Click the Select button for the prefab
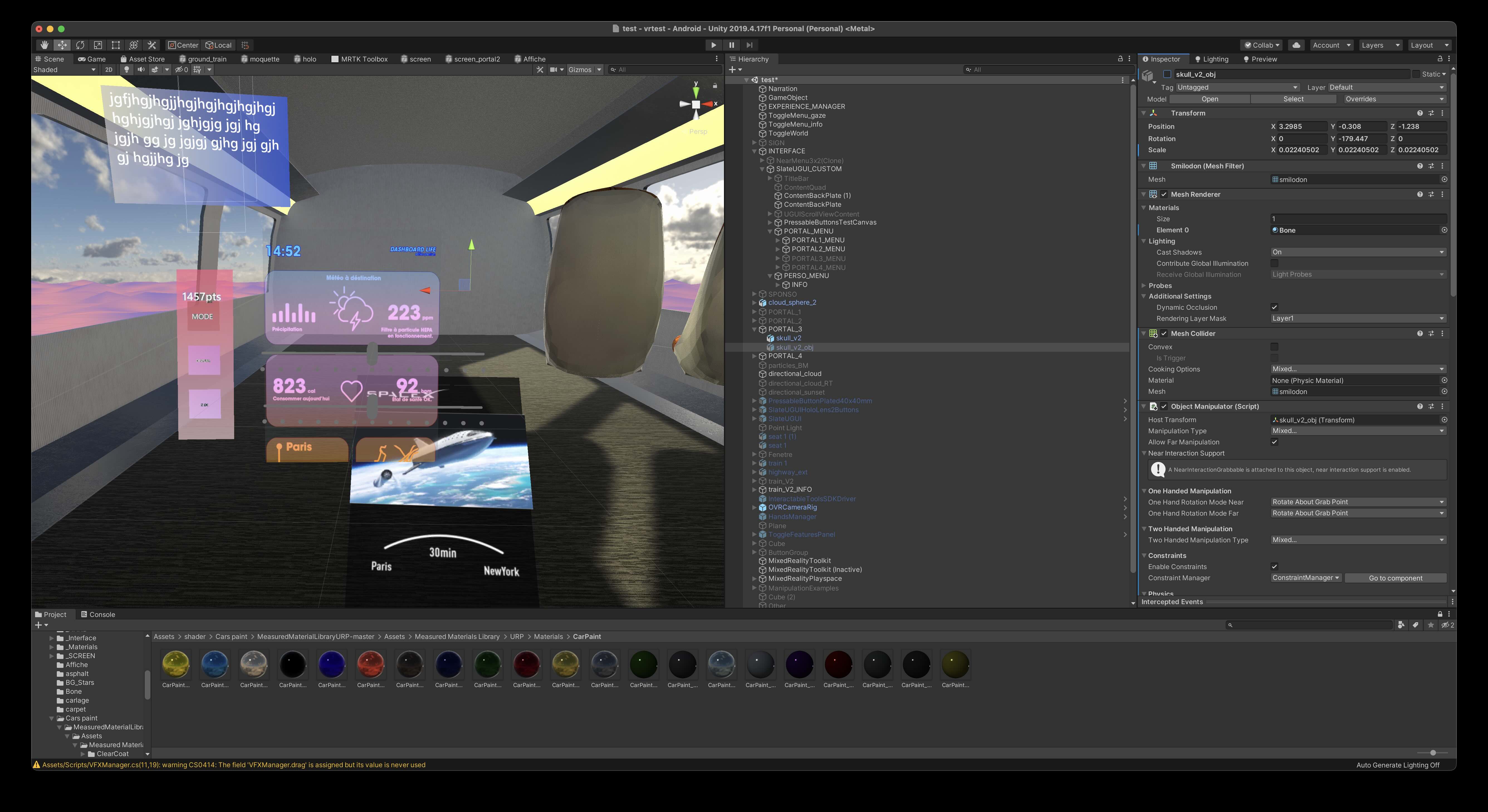 tap(1293, 99)
